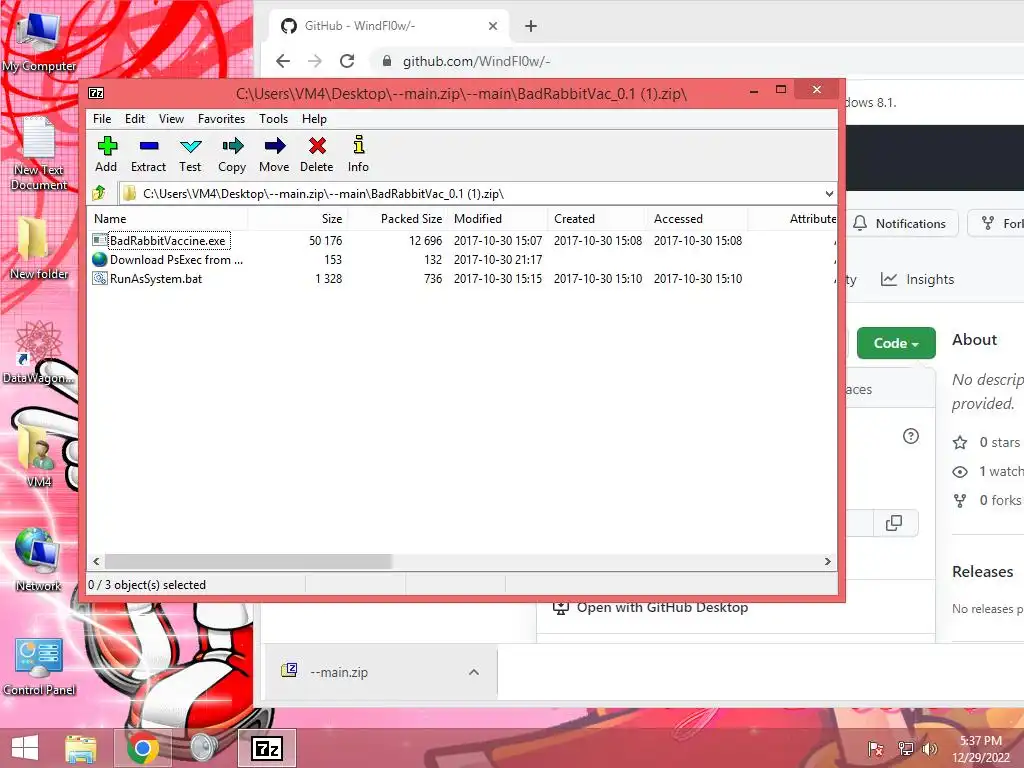The height and width of the screenshot is (768, 1024).
Task: Click the help question mark on GitHub
Action: click(x=910, y=436)
